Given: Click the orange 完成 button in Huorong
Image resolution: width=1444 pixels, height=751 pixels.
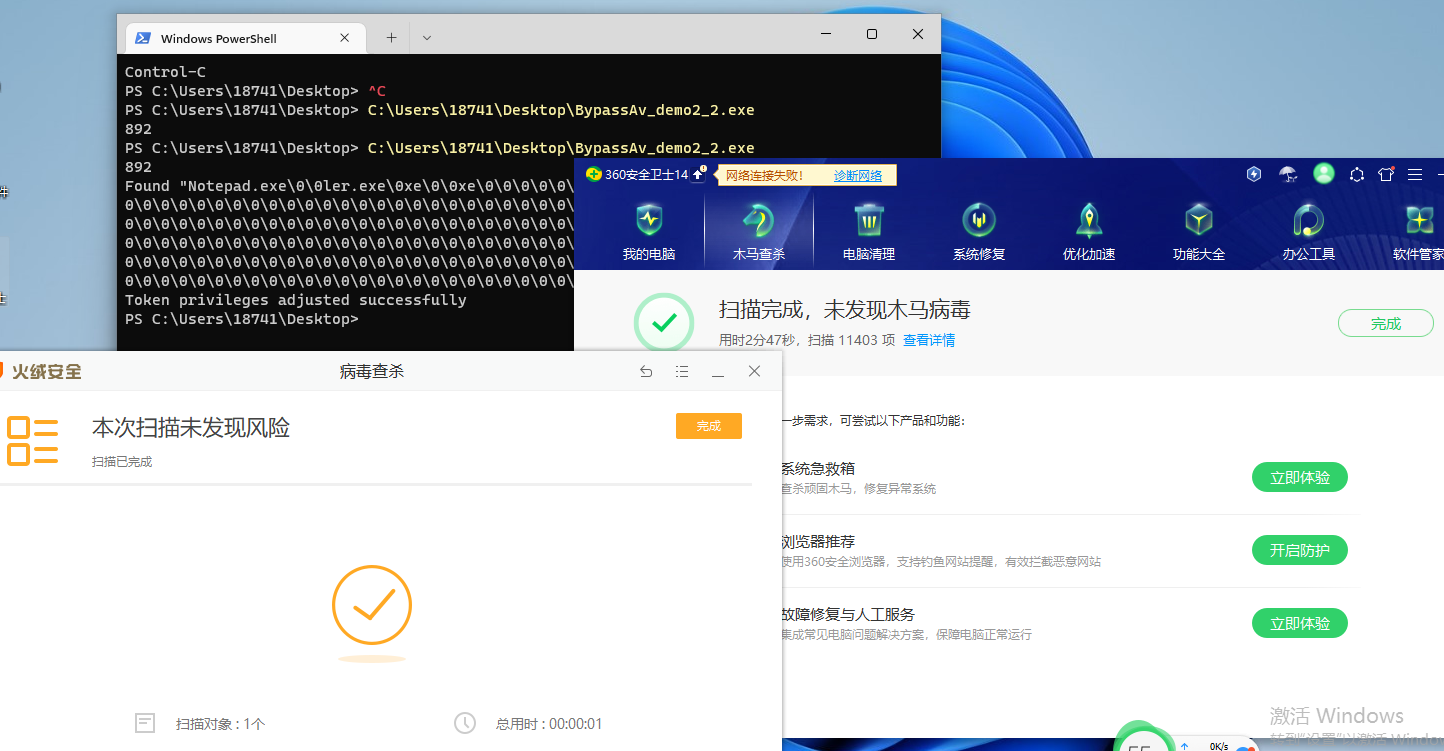Looking at the screenshot, I should pyautogui.click(x=709, y=426).
